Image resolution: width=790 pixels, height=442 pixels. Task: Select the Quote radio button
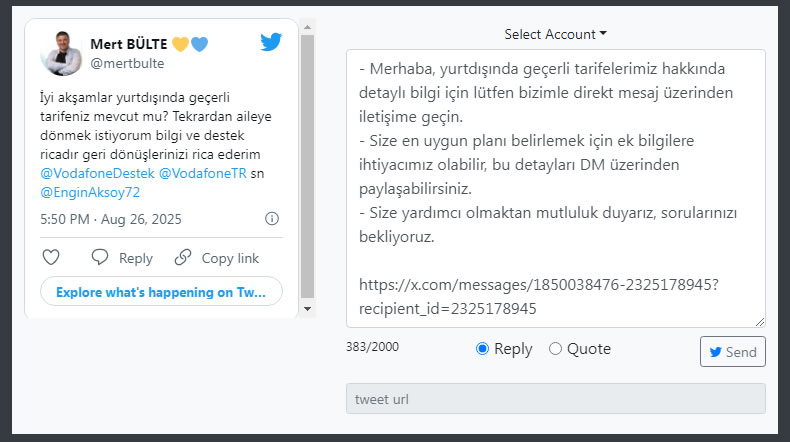555,349
